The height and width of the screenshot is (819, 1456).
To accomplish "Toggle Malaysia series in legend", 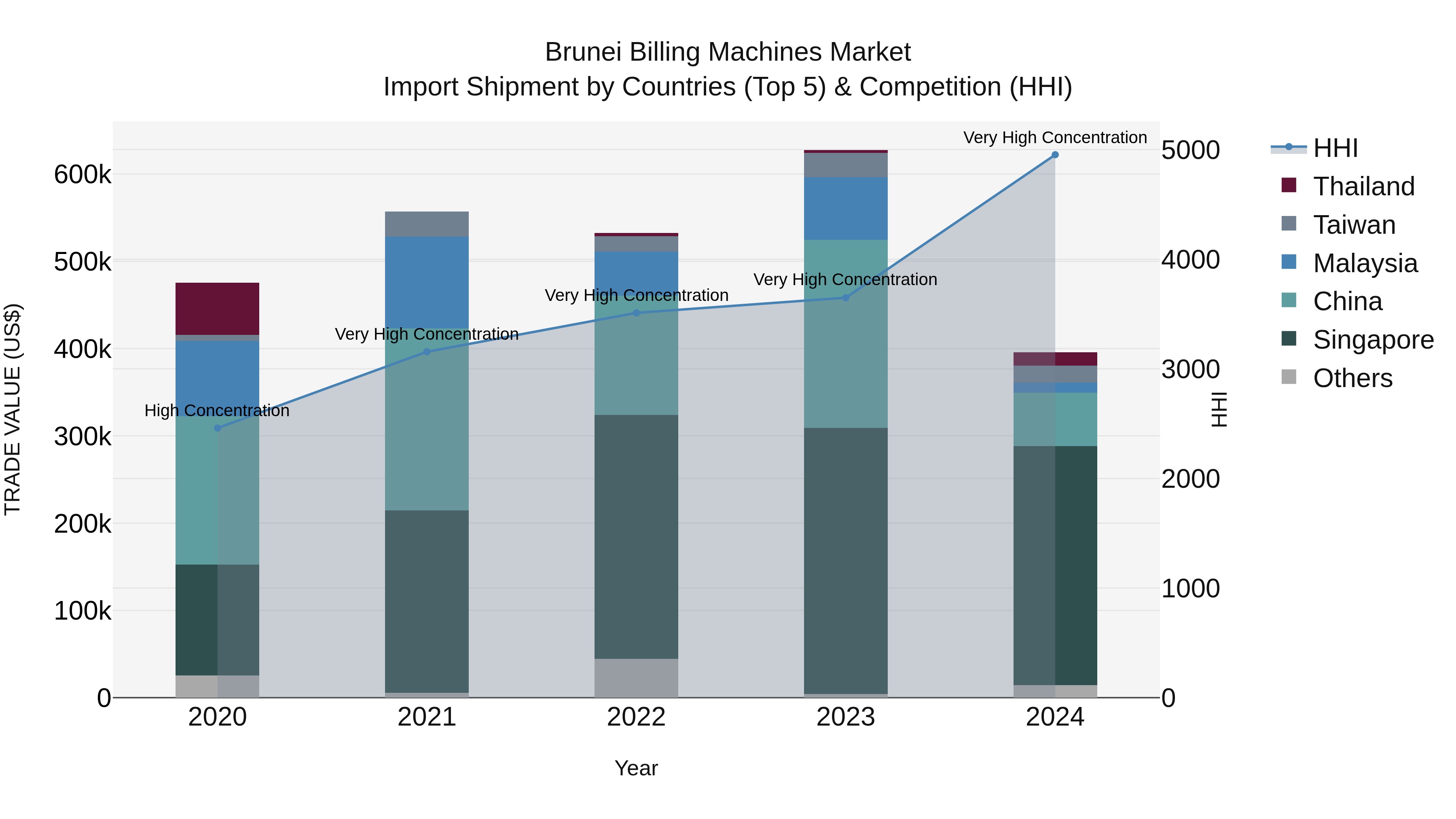I will click(1350, 263).
